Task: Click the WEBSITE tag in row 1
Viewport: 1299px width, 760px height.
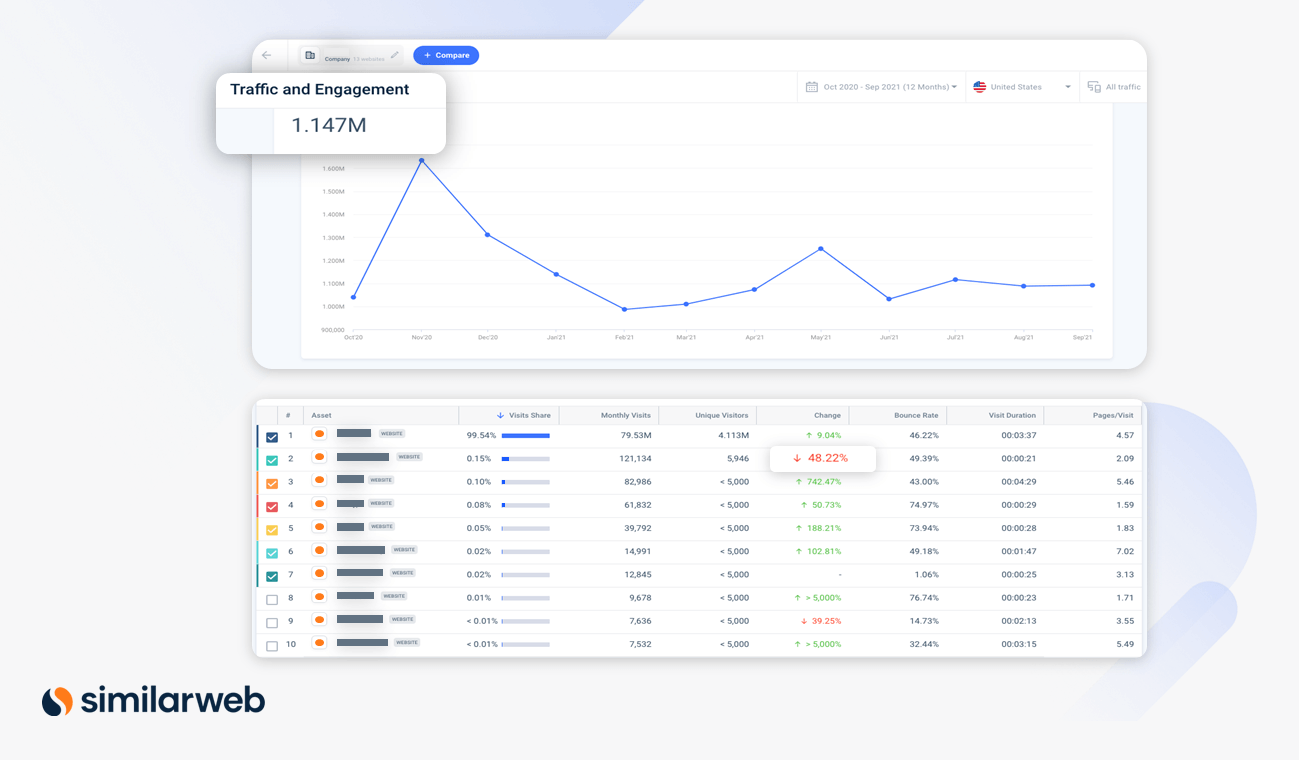Action: coord(392,434)
